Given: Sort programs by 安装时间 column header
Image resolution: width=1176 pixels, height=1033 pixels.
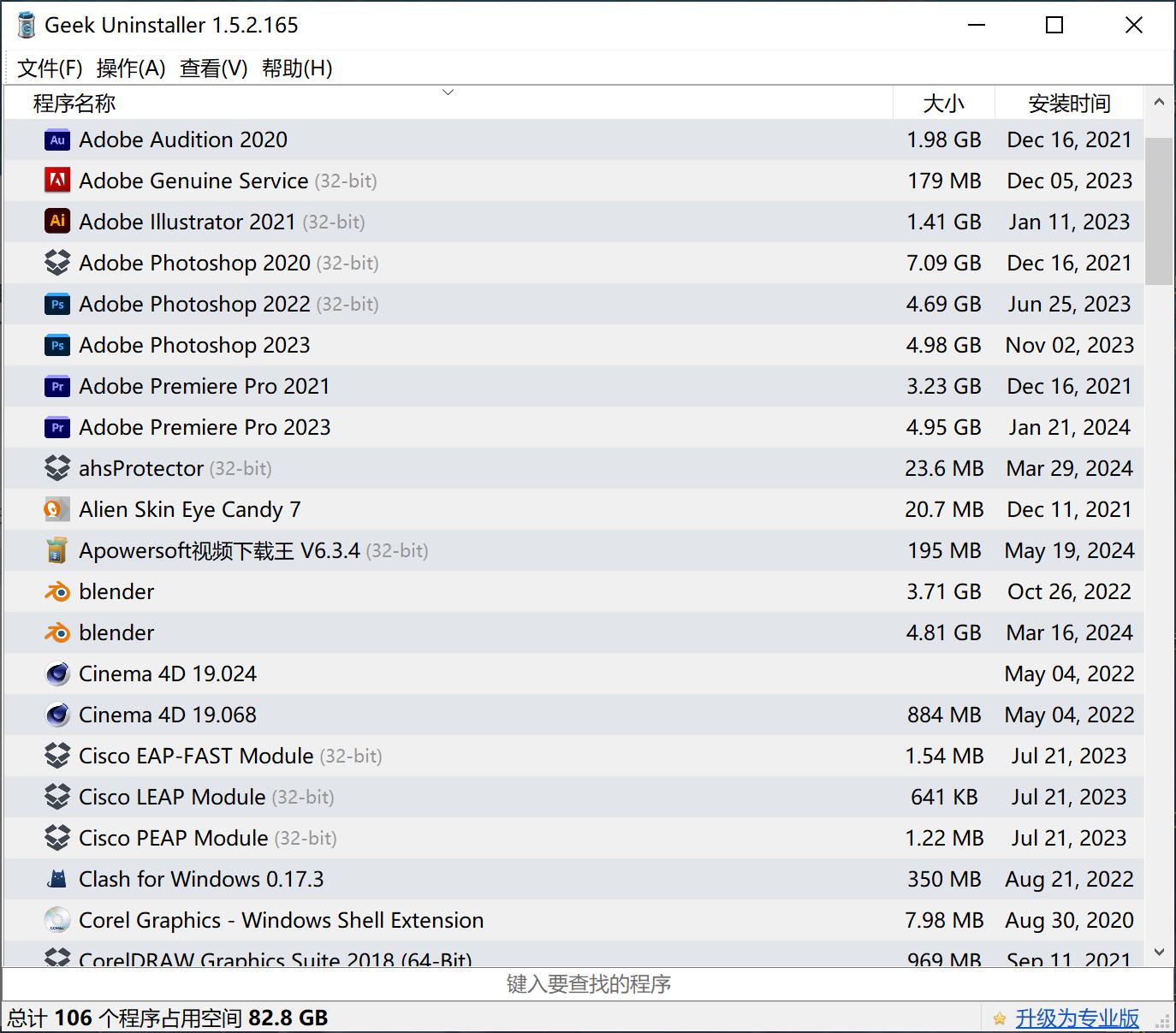Looking at the screenshot, I should point(1069,103).
